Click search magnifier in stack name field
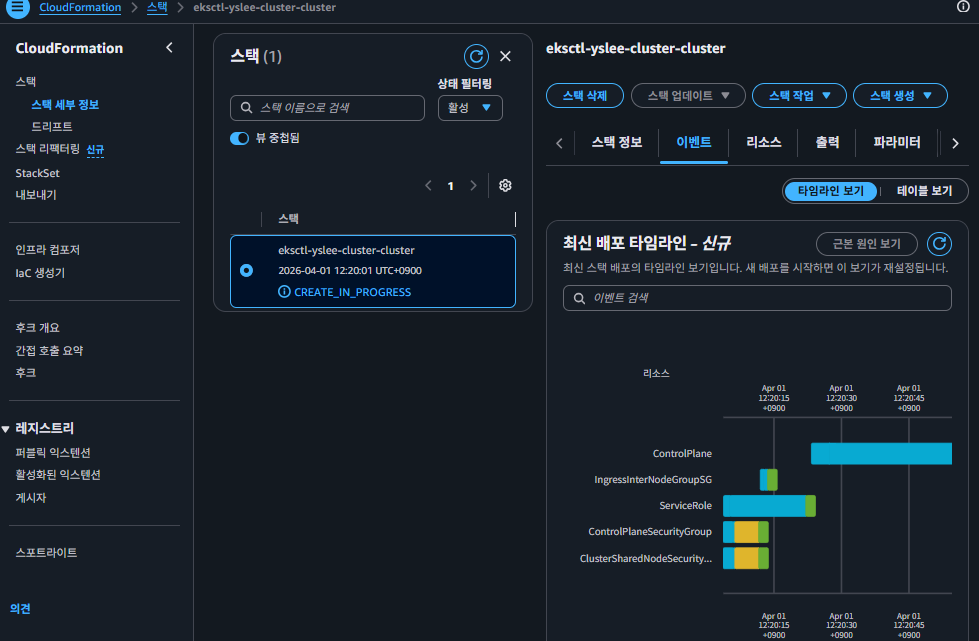The width and height of the screenshot is (979, 641). pos(247,107)
